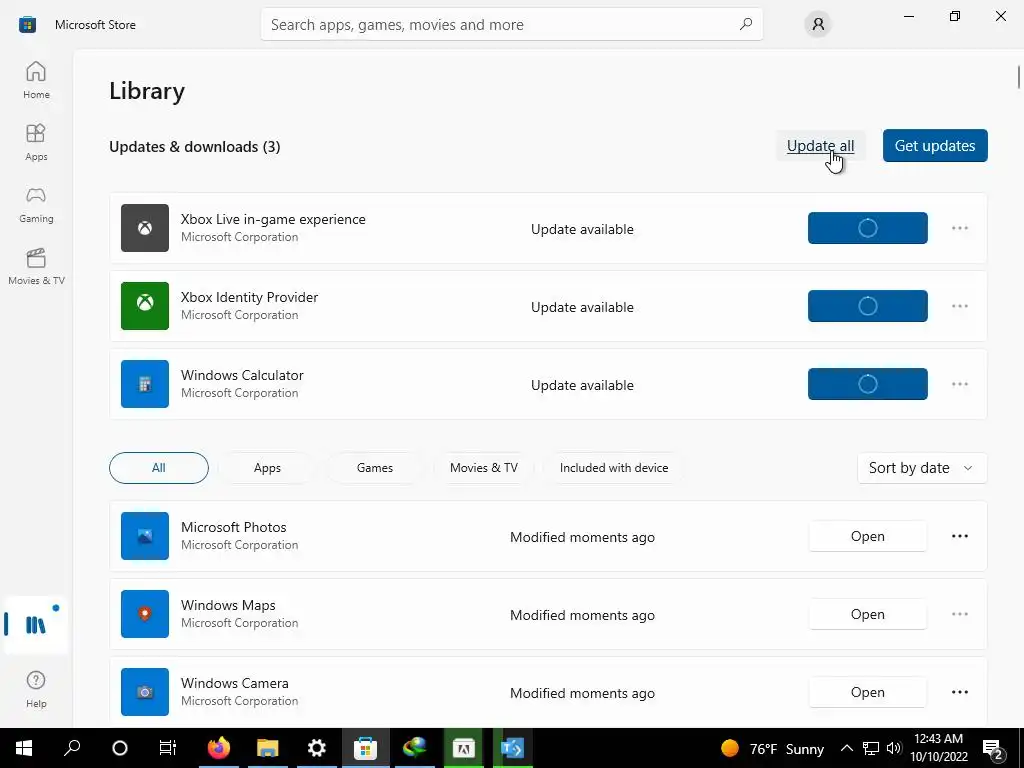Viewport: 1024px width, 768px height.
Task: Click the Xbox Identity Provider app icon
Action: point(145,306)
